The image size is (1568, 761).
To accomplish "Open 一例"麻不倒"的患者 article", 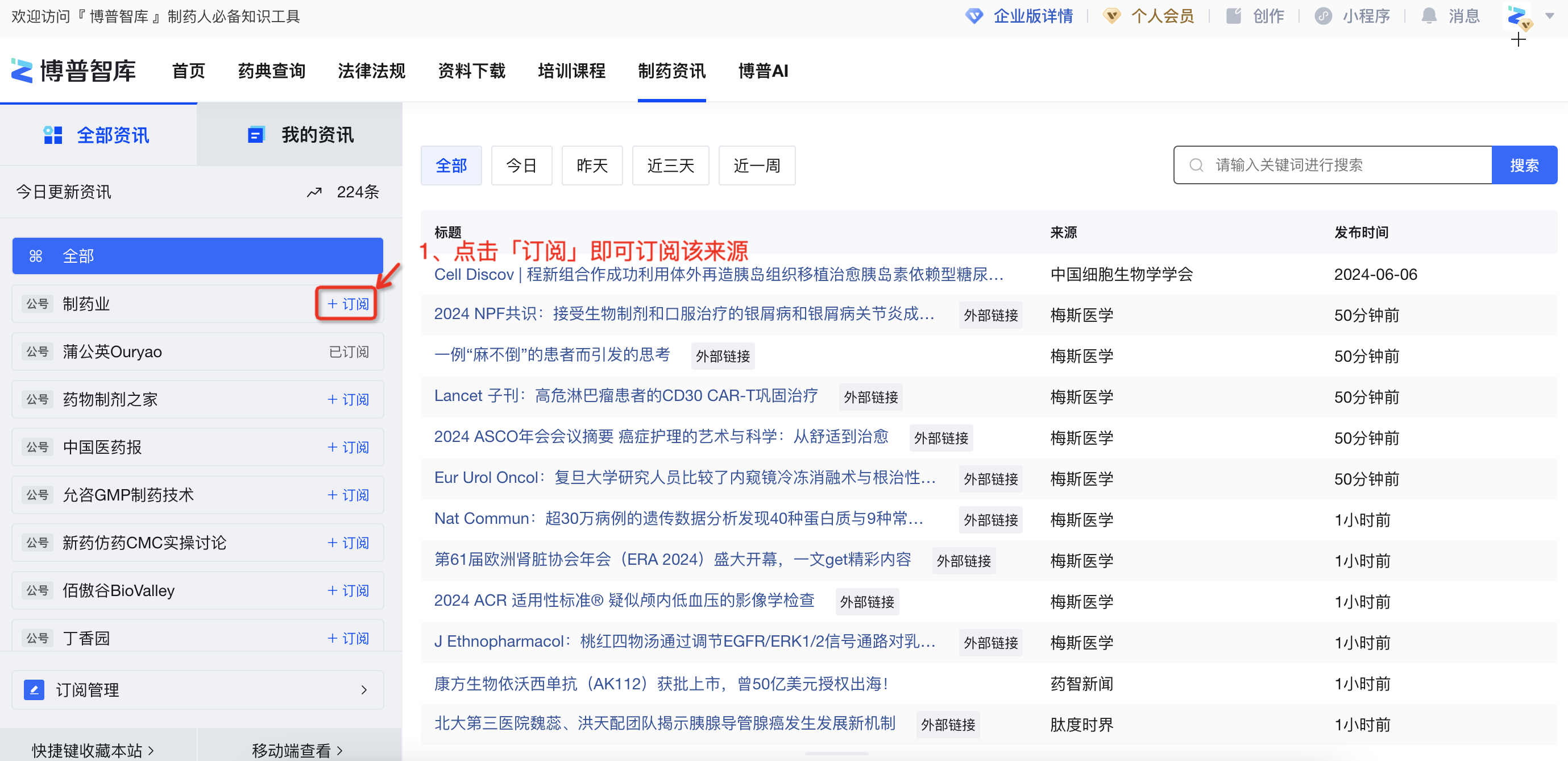I will click(x=552, y=355).
